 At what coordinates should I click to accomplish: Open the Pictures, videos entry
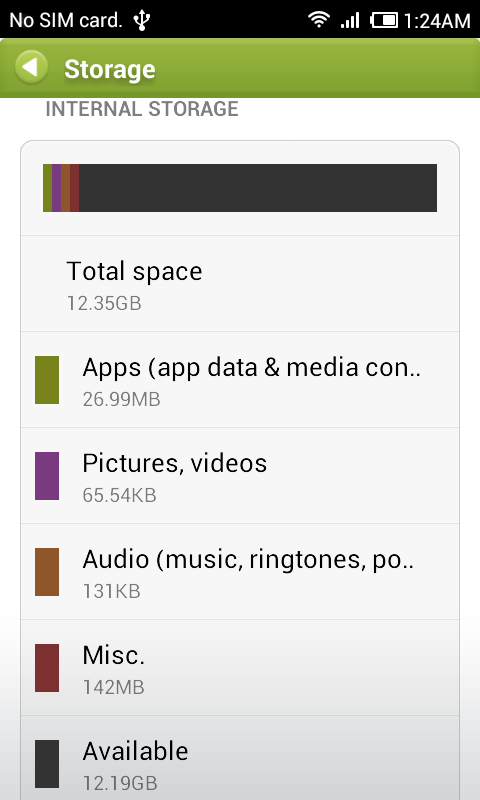click(240, 476)
